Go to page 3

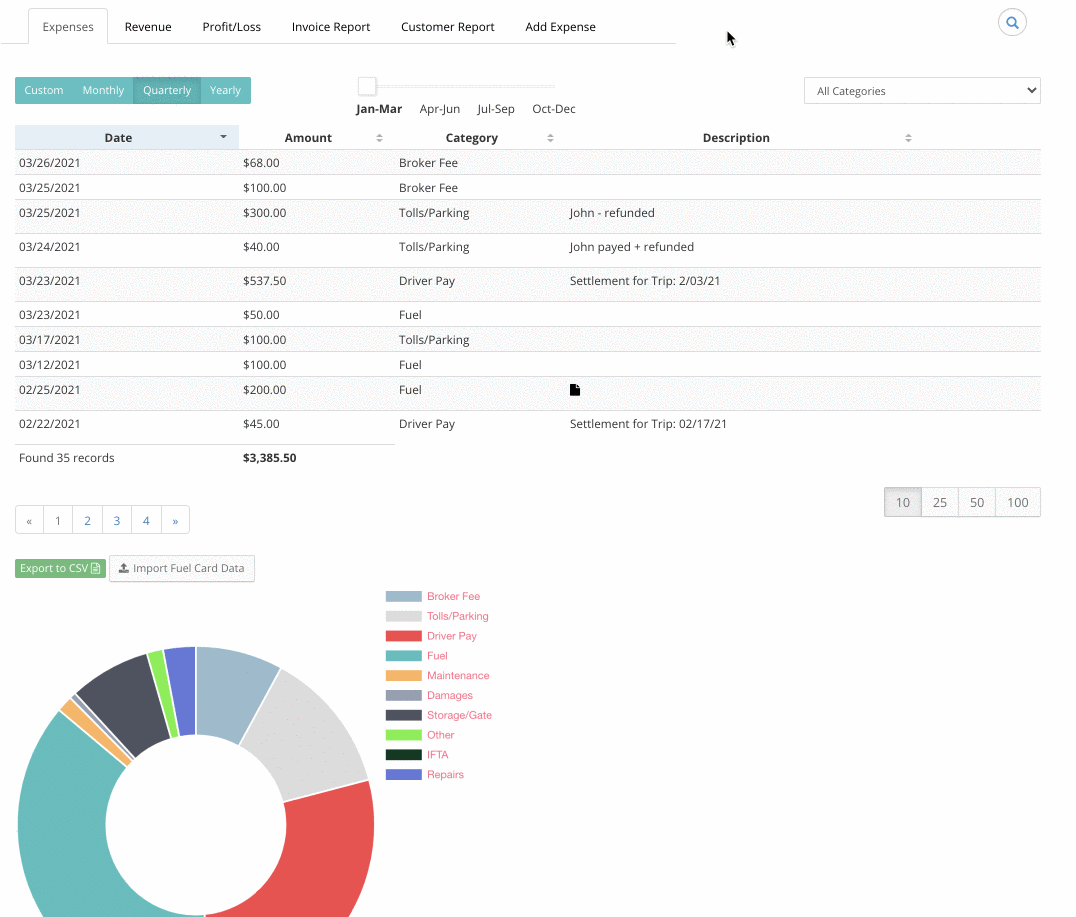click(117, 520)
